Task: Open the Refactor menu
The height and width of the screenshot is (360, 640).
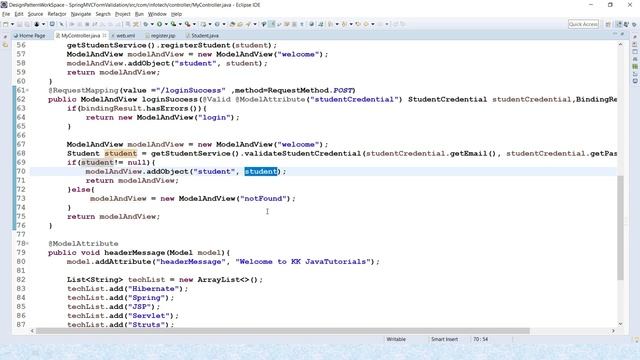Action: (x=57, y=14)
